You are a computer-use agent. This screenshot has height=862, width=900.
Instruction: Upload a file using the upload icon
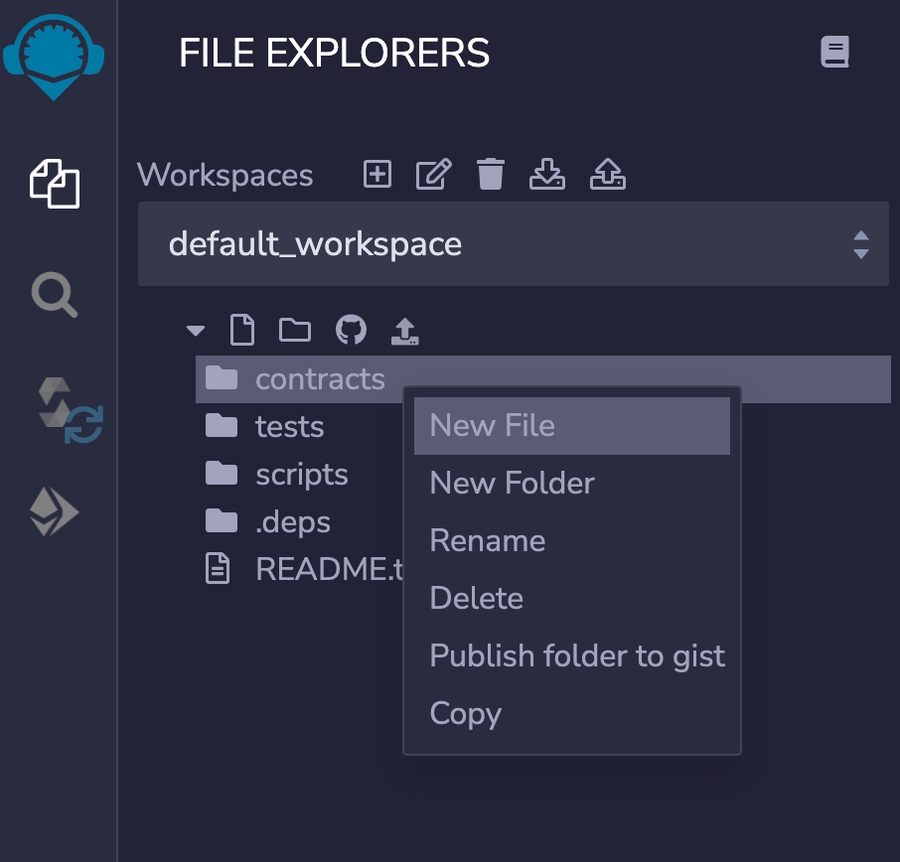point(406,330)
